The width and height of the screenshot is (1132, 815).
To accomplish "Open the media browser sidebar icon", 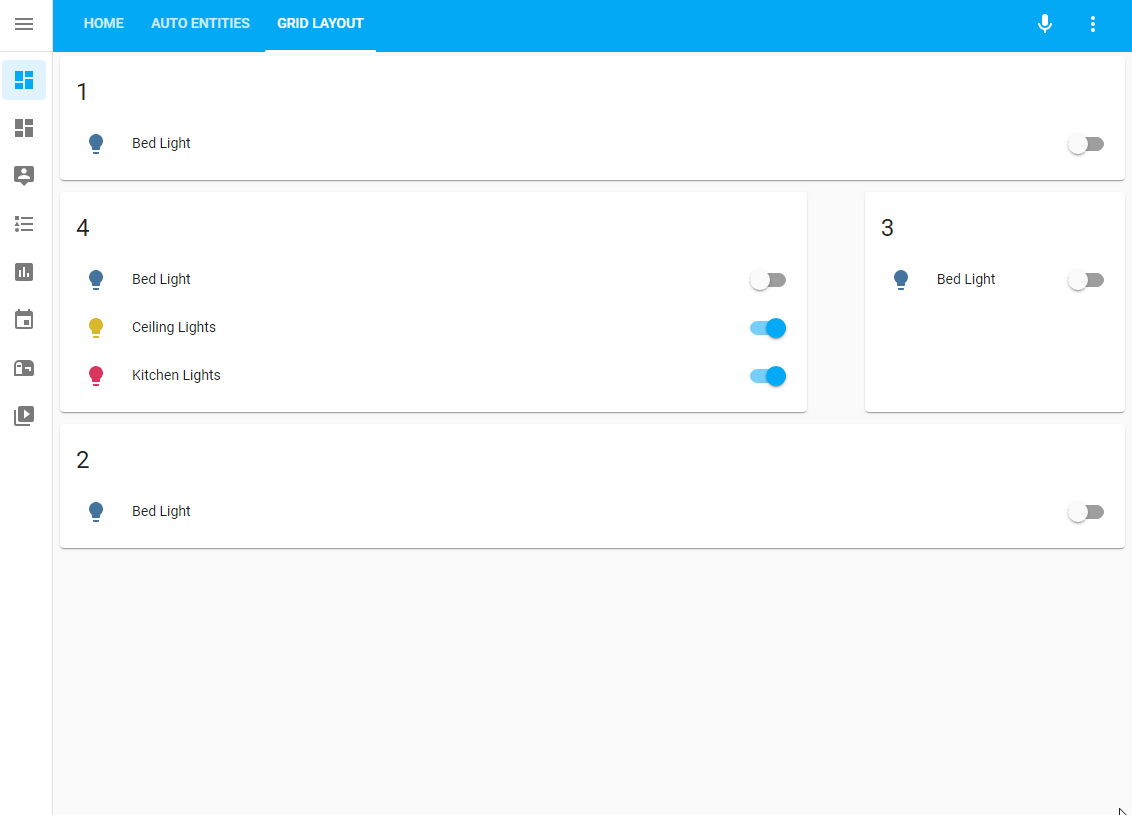I will click(x=24, y=416).
